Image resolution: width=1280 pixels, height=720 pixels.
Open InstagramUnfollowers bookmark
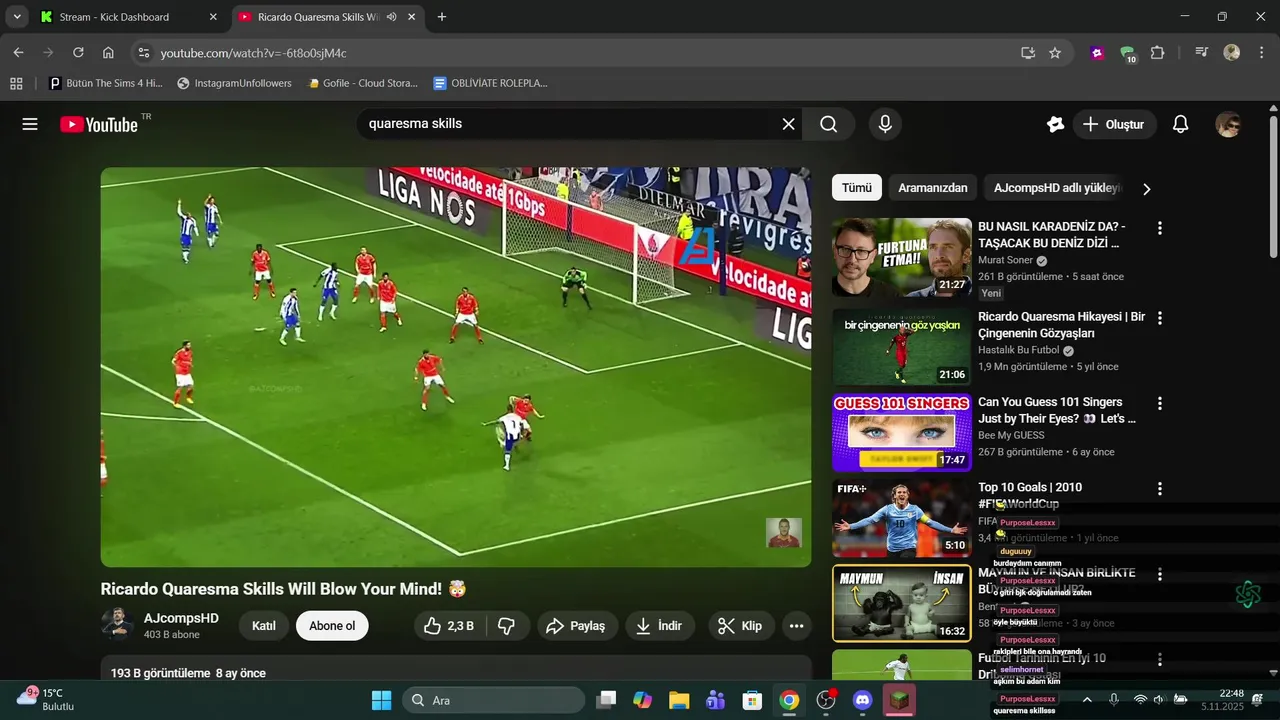(234, 83)
